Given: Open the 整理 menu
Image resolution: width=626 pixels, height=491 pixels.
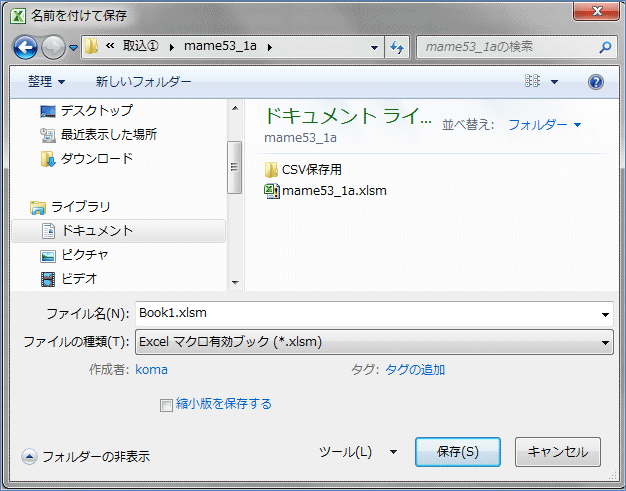Looking at the screenshot, I should (46, 82).
